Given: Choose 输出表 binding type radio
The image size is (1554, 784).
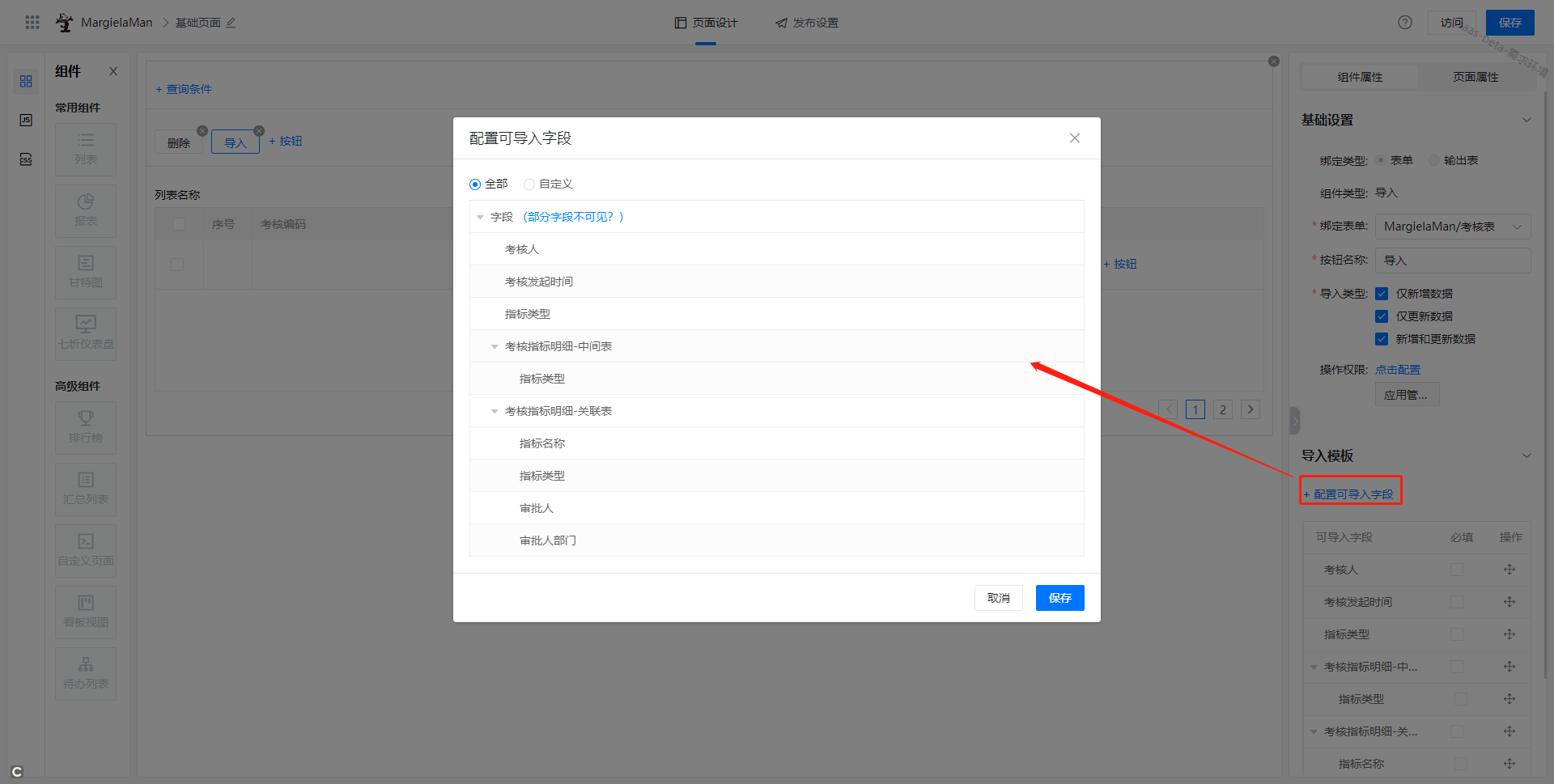Looking at the screenshot, I should (x=1434, y=160).
